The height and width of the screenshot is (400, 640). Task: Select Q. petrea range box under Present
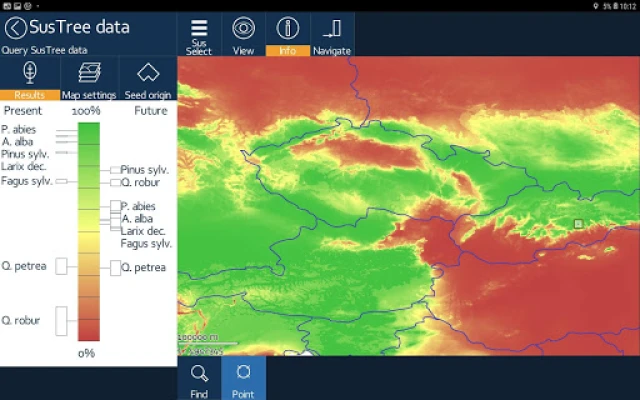62,266
